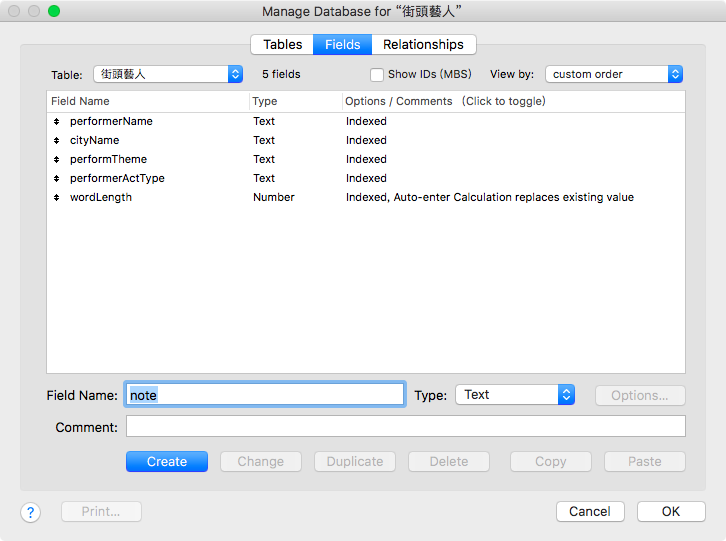The width and height of the screenshot is (726, 541).
Task: Select the wordLength field row
Action: (x=366, y=197)
